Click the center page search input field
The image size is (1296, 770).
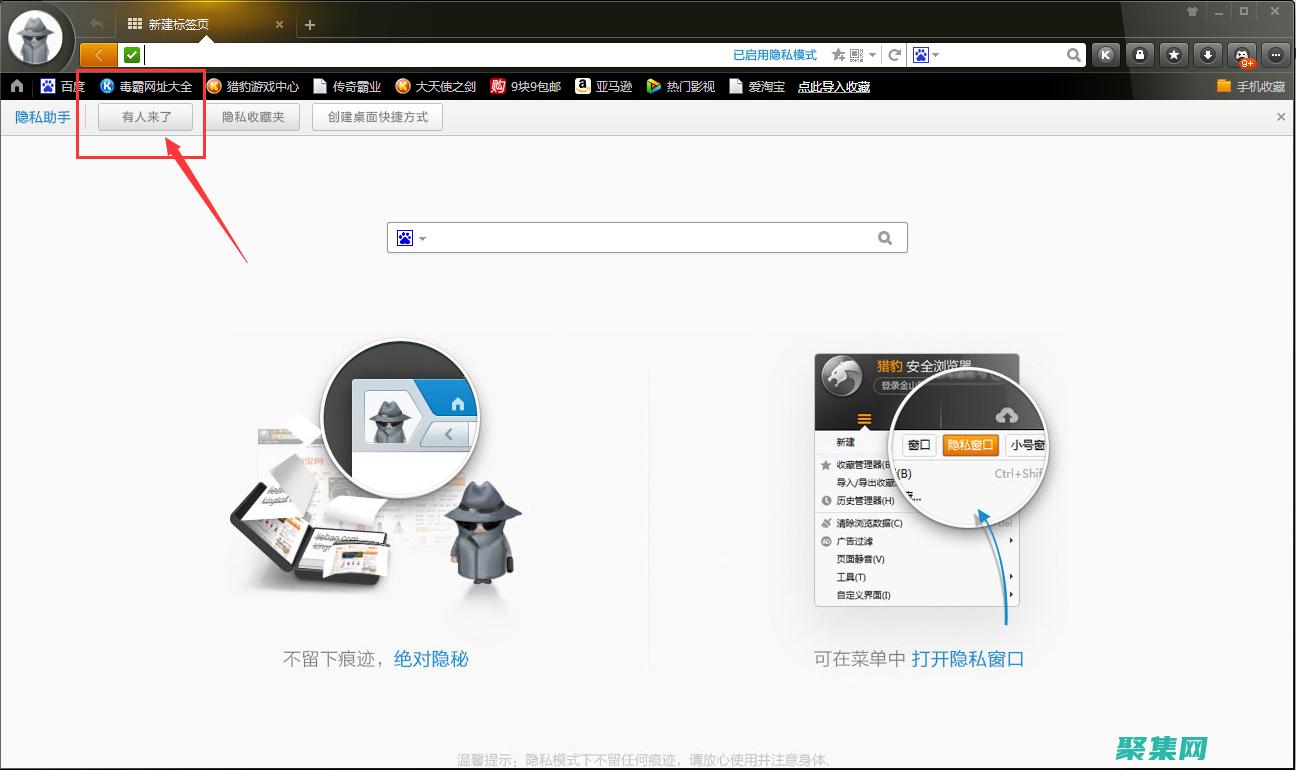[650, 238]
